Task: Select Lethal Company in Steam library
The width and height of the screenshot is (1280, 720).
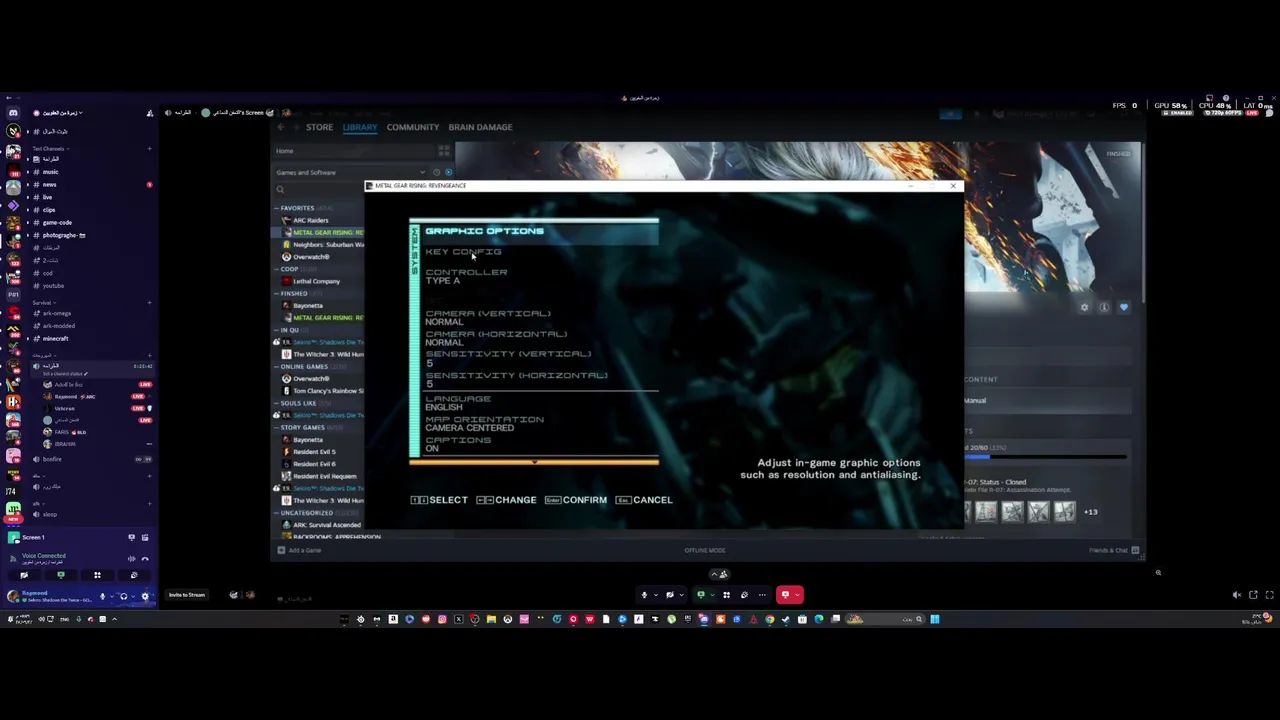Action: coord(317,281)
